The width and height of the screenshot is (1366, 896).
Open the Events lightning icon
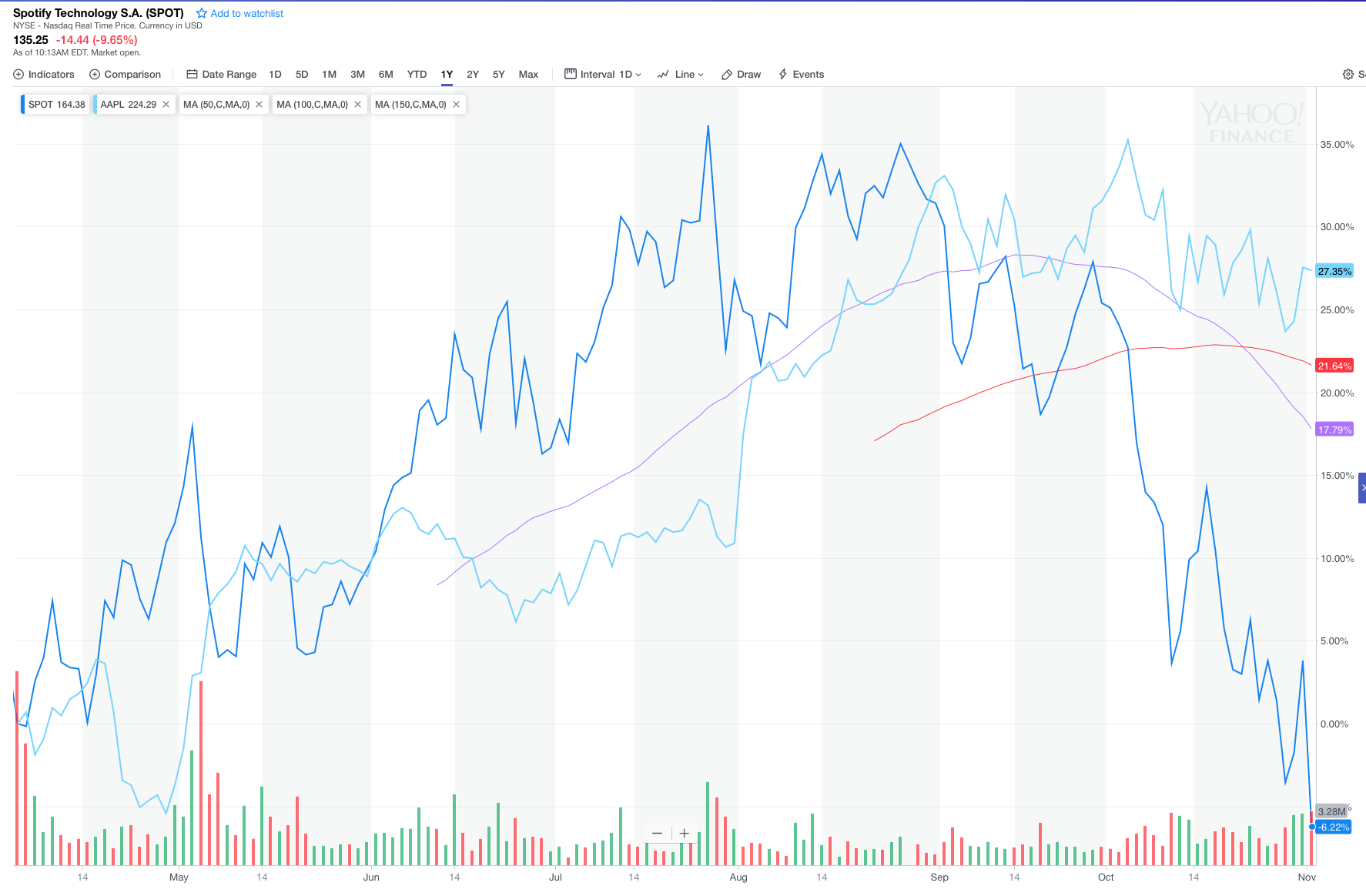click(x=782, y=74)
